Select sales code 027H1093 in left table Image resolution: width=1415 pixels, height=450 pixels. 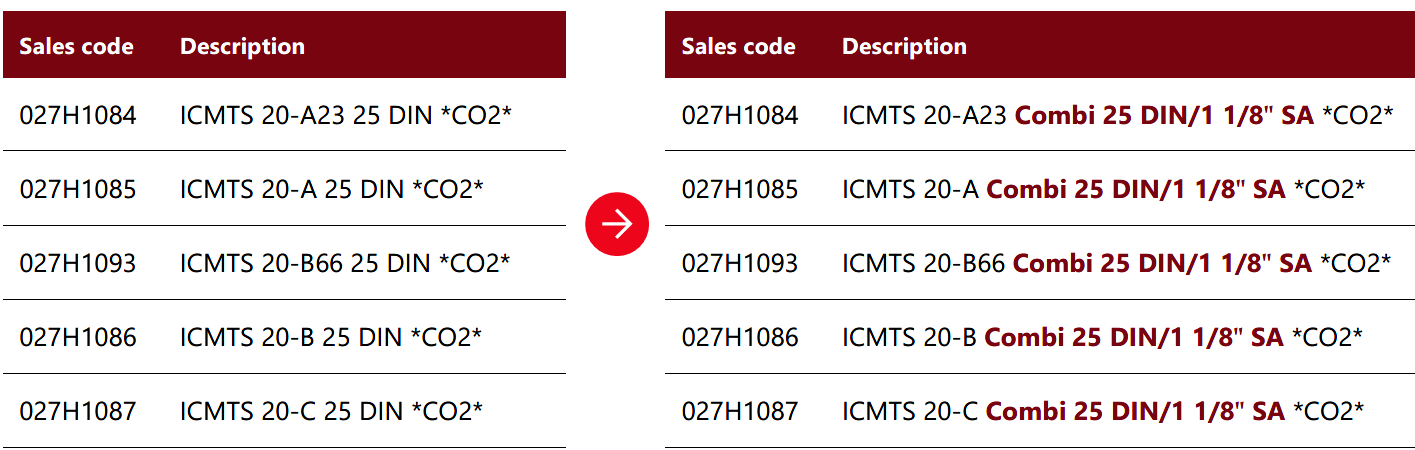point(78,263)
